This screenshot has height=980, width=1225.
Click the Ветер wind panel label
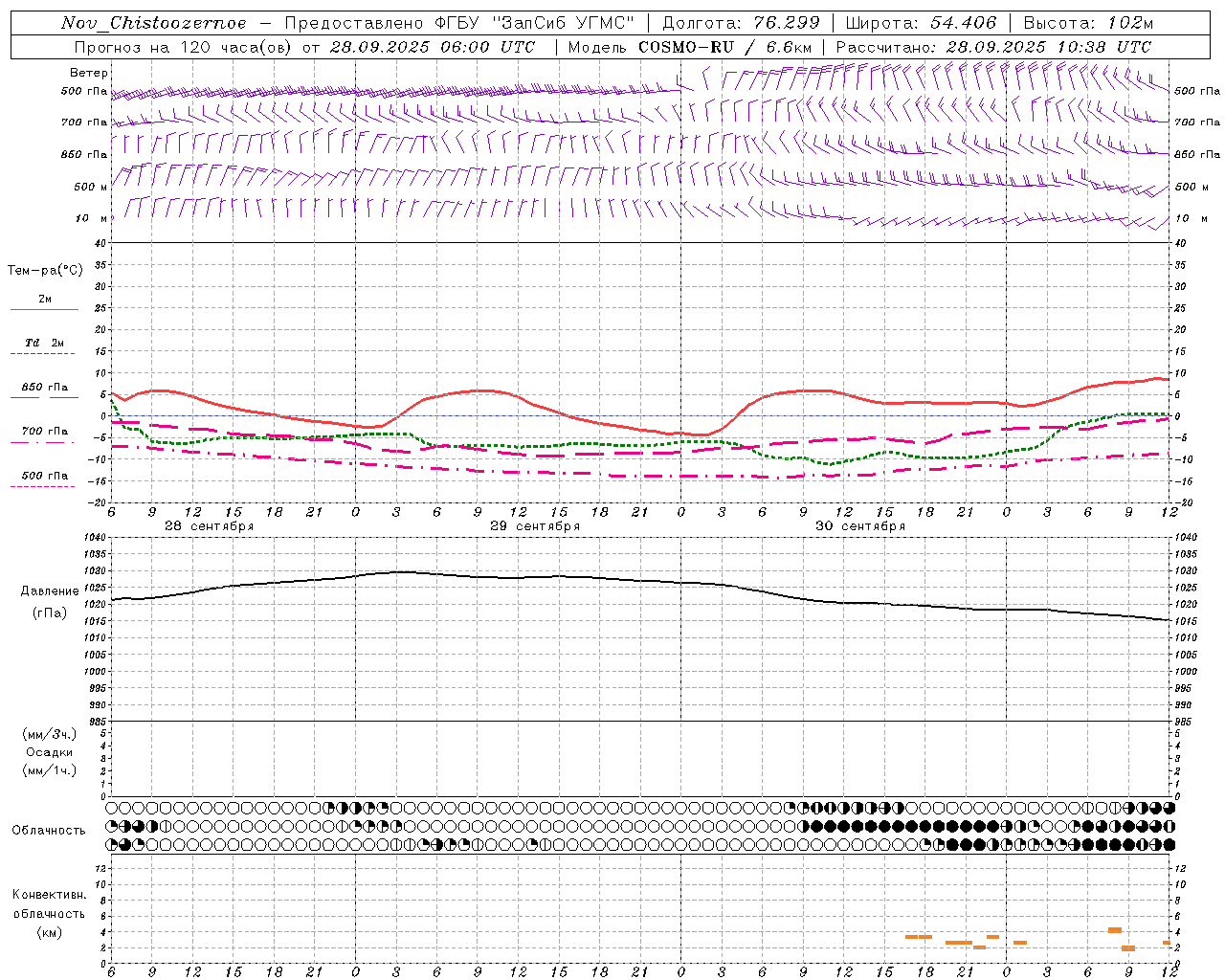click(x=89, y=74)
